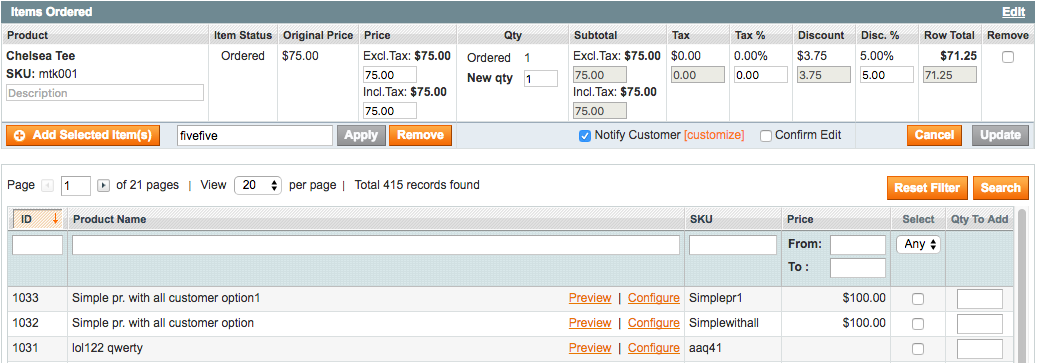Click the New qty input field
Image resolution: width=1037 pixels, height=363 pixels.
(x=540, y=79)
